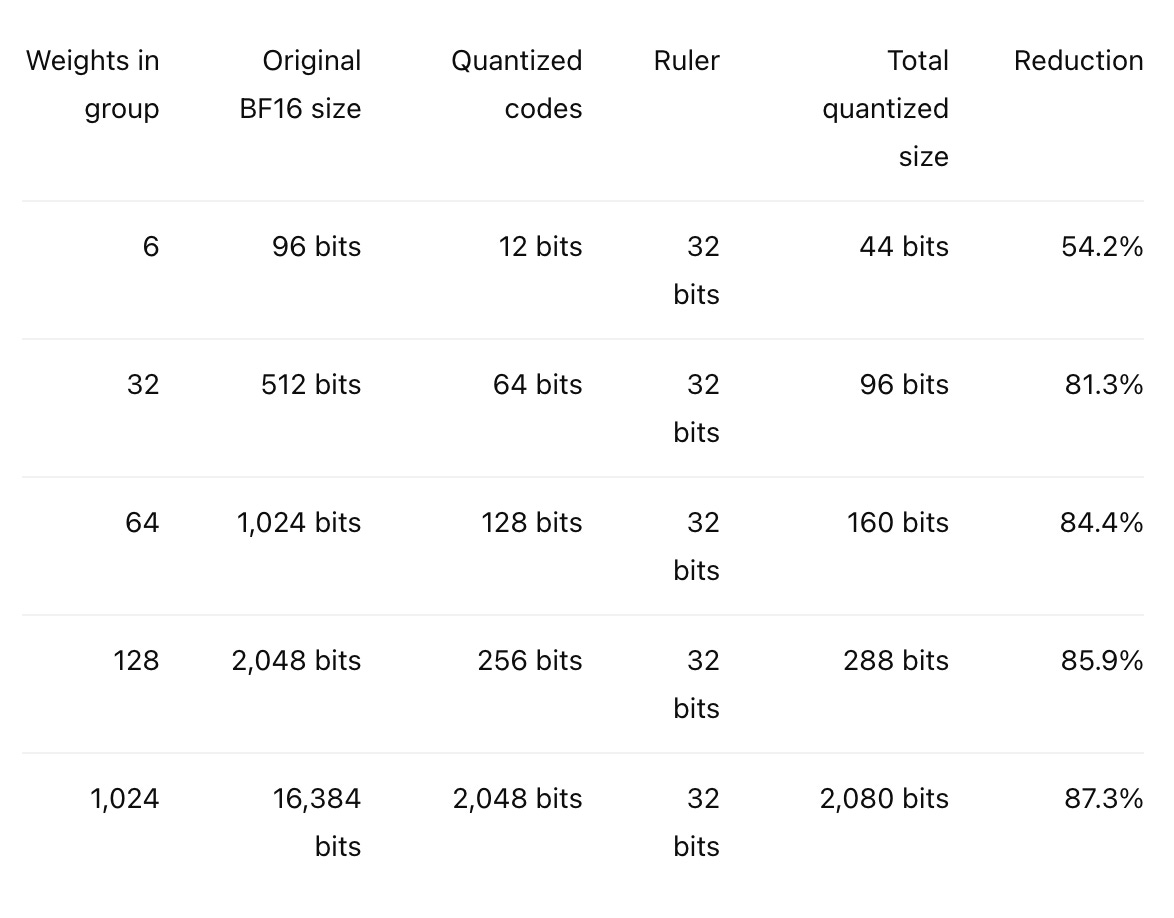Click the 87.3% reduction value
Screen dimensions: 1174x918
pyautogui.click(x=1104, y=798)
